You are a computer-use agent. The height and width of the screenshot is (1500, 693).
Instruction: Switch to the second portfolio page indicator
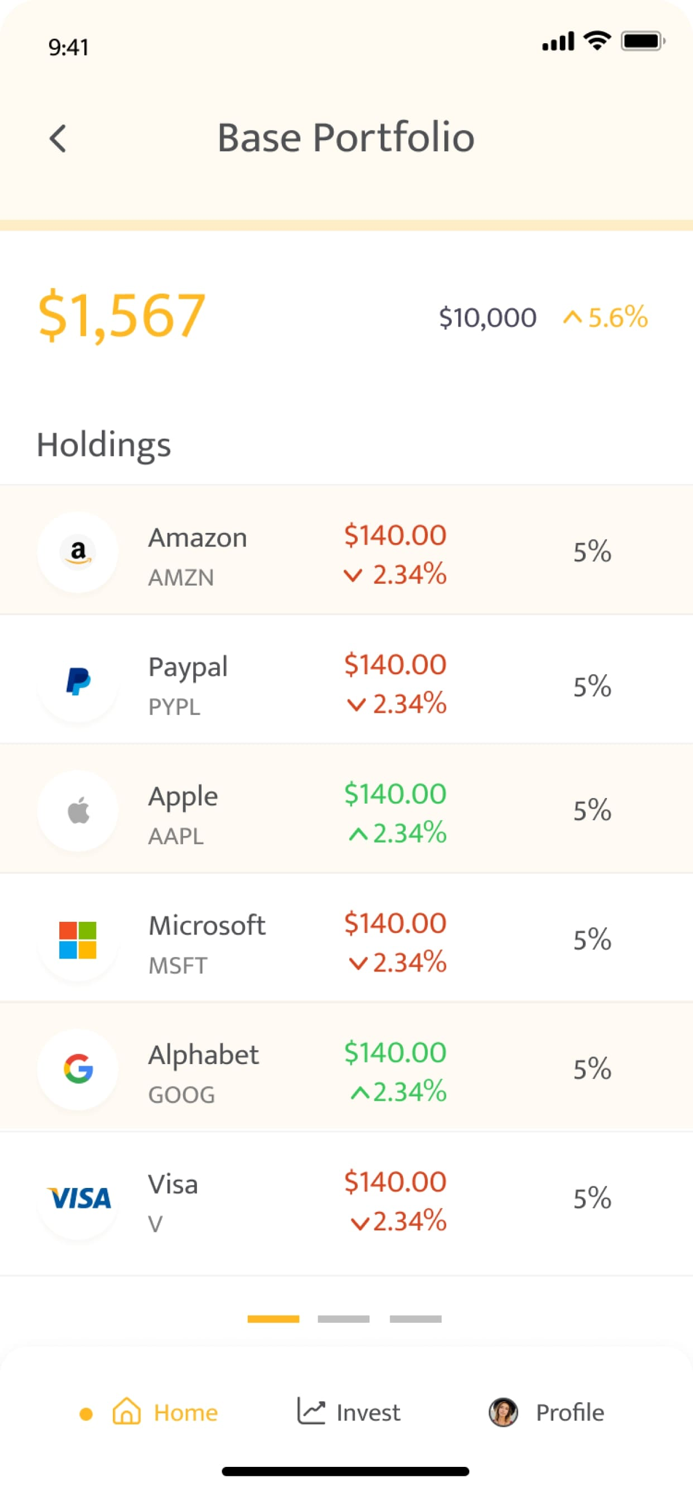coord(343,1318)
